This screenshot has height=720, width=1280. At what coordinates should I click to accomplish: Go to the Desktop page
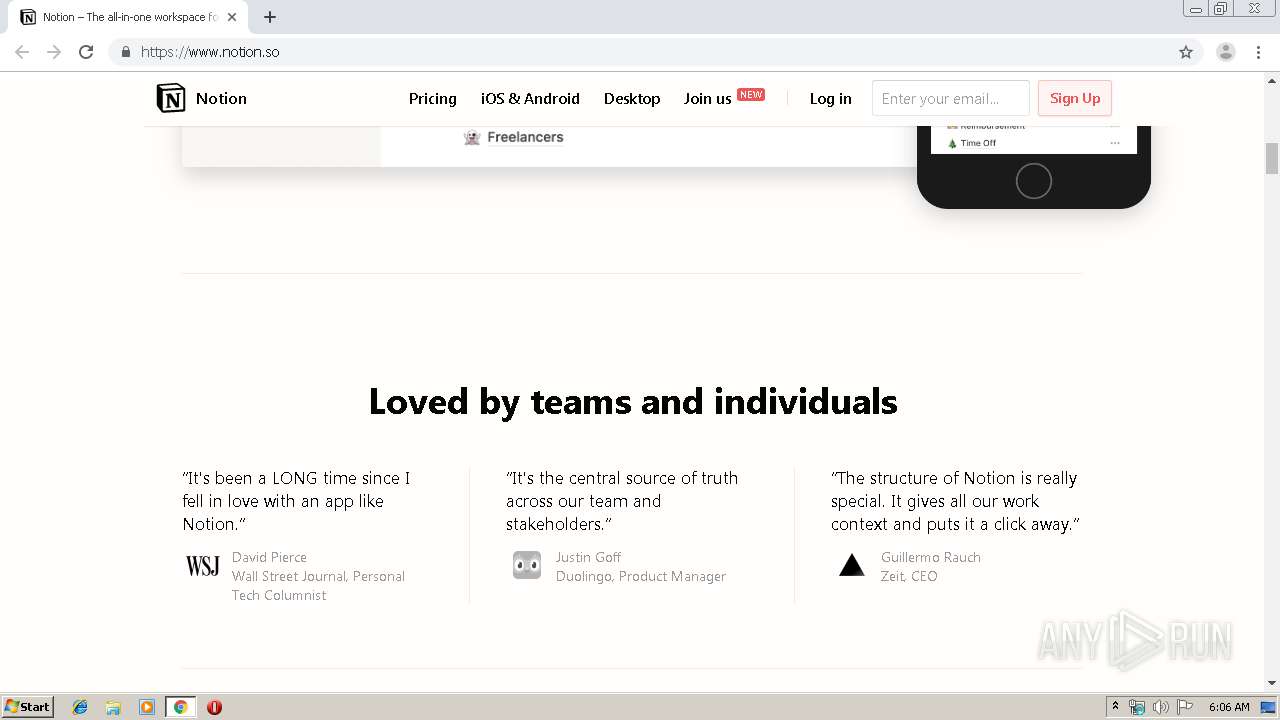[632, 98]
